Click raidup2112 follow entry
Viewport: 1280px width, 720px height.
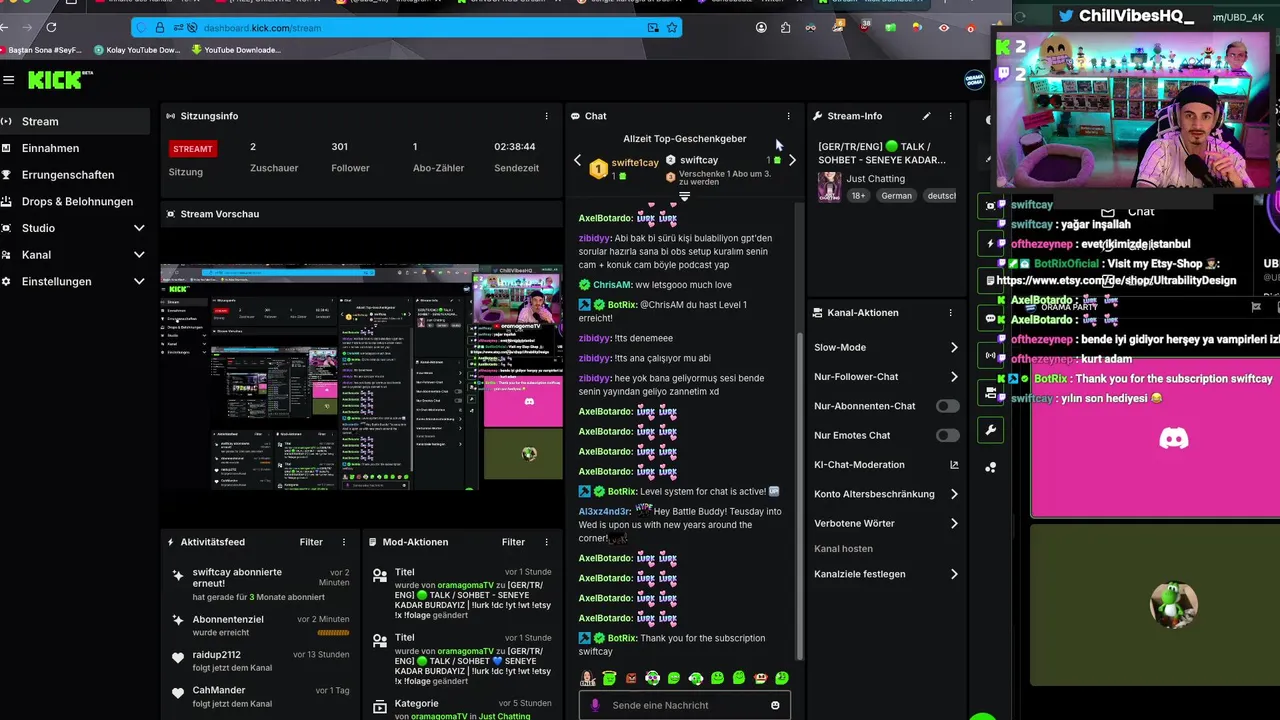click(262, 661)
